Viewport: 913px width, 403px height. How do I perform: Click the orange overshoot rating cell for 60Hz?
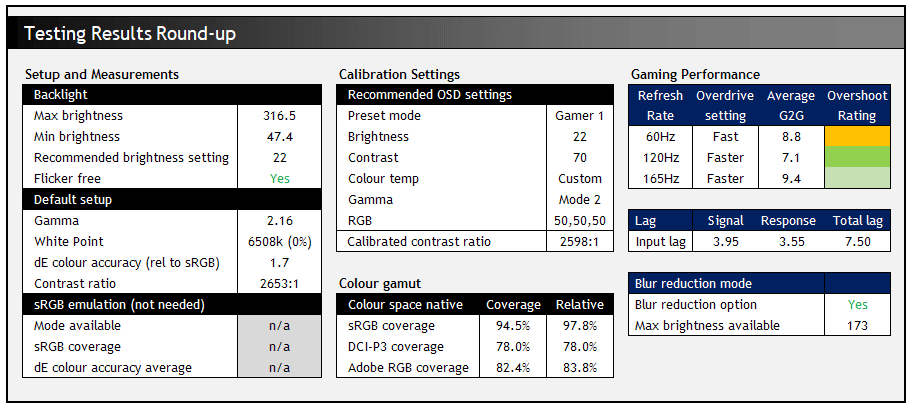pyautogui.click(x=857, y=136)
